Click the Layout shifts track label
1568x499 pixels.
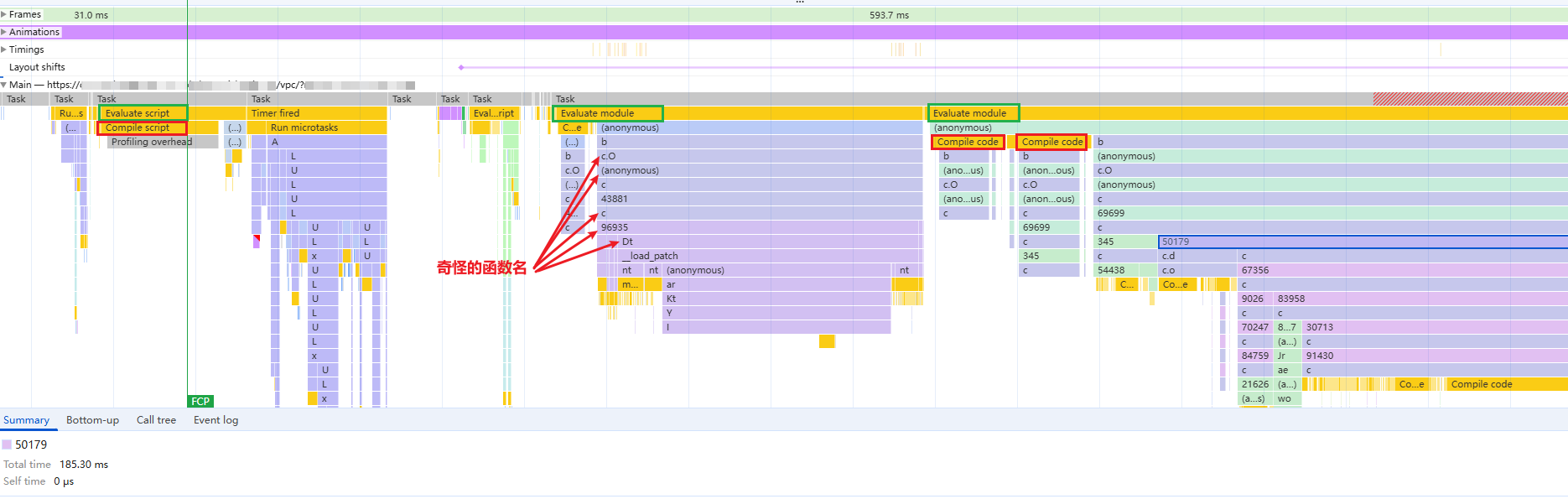[37, 67]
